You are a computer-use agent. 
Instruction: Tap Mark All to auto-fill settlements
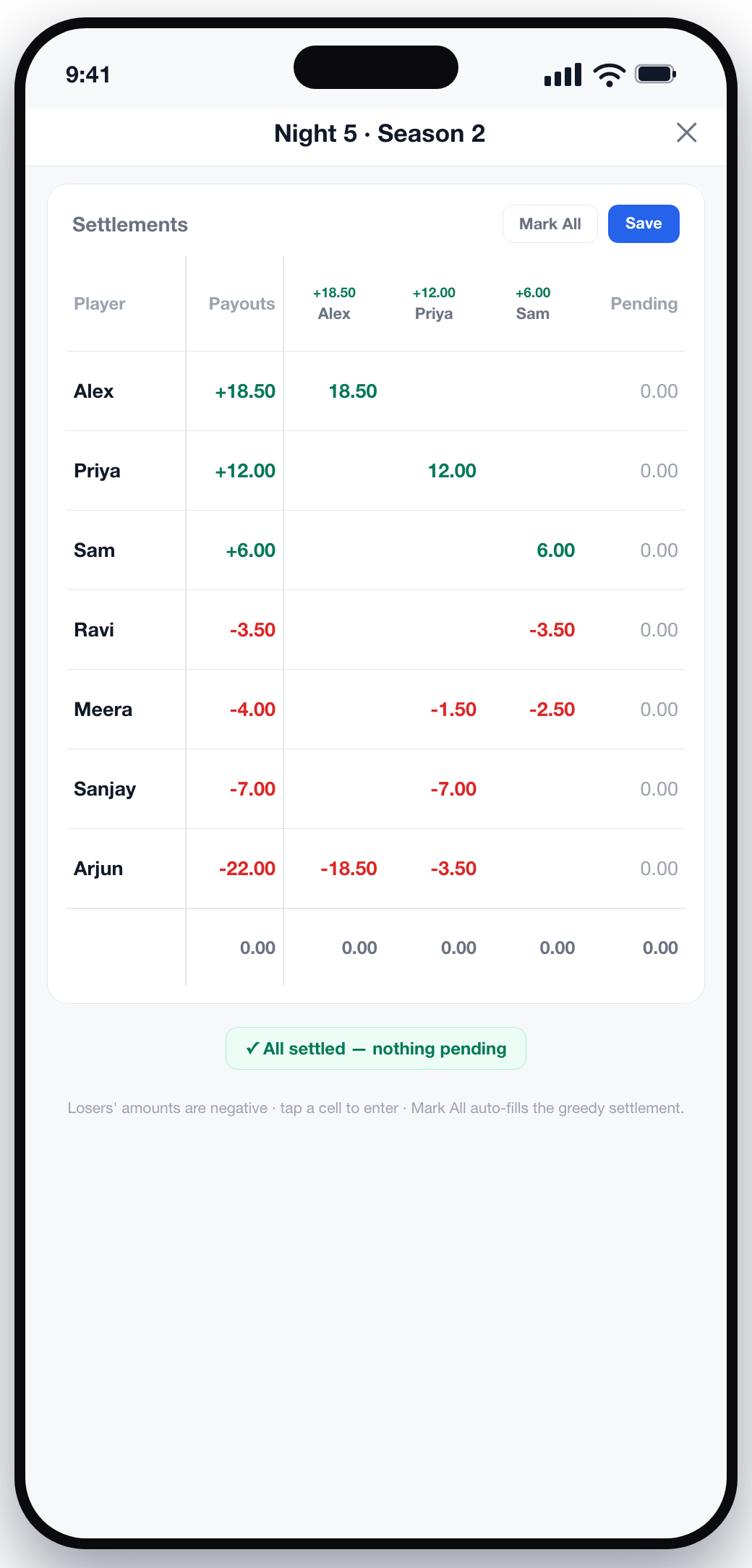[550, 223]
